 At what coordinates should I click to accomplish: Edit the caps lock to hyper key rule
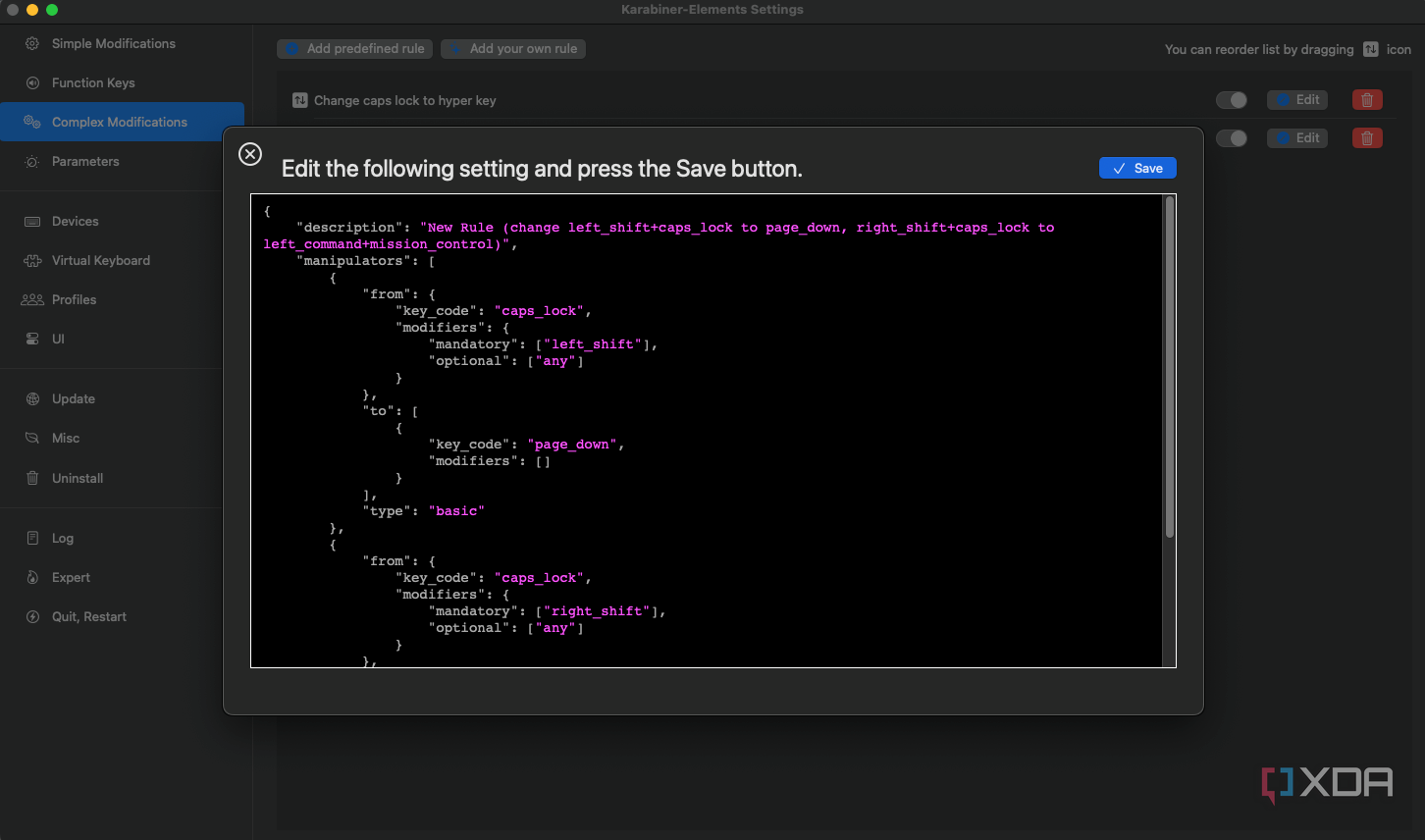pyautogui.click(x=1297, y=99)
